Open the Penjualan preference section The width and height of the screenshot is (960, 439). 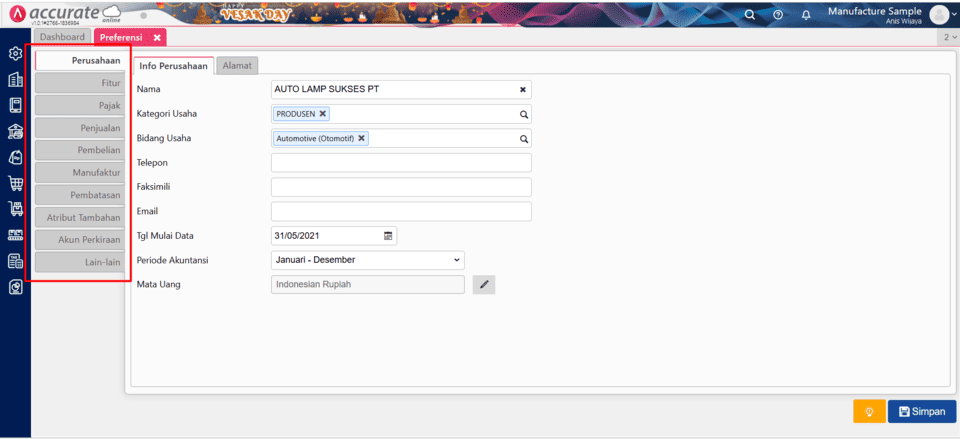click(x=80, y=128)
